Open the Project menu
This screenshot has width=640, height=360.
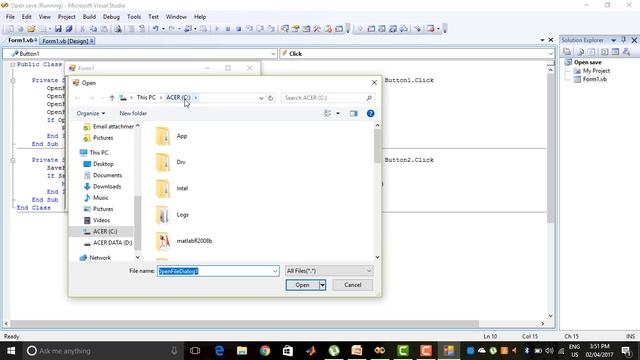tap(67, 17)
